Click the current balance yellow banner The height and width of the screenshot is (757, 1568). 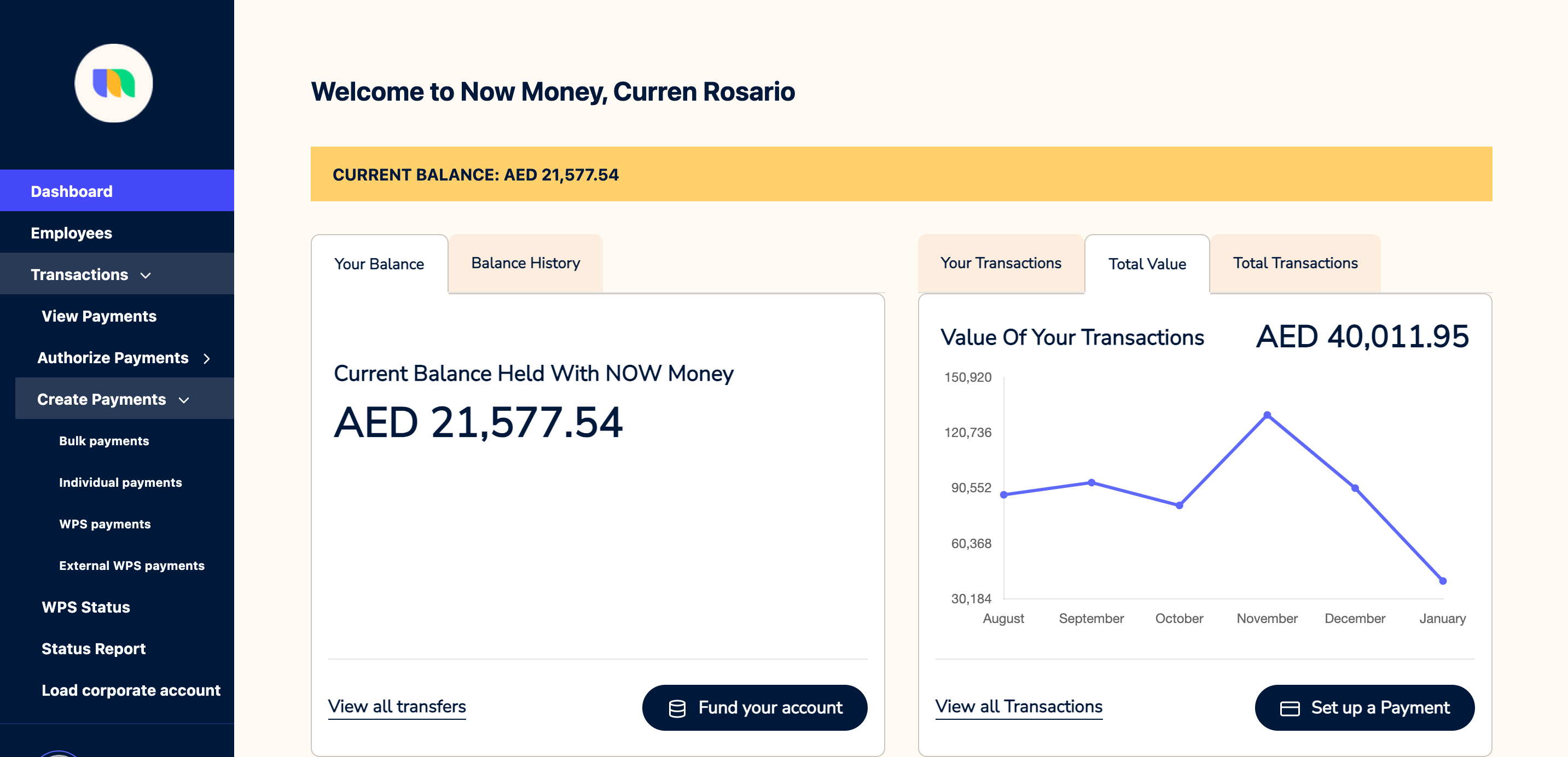pyautogui.click(x=902, y=174)
